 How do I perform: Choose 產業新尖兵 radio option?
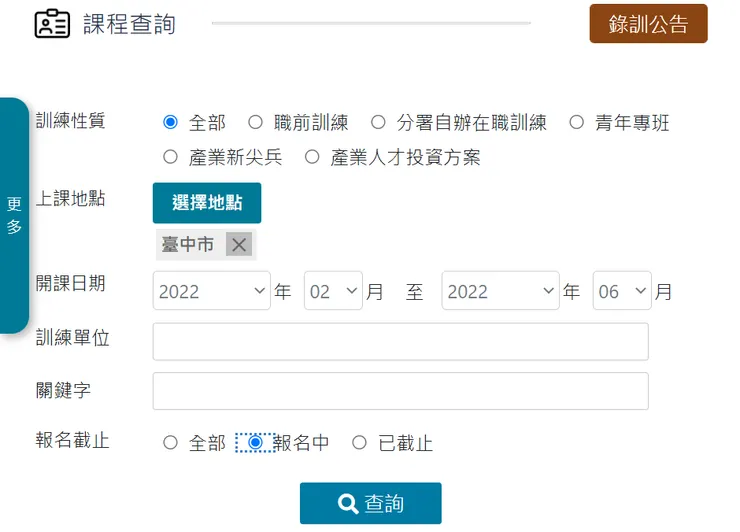point(170,157)
